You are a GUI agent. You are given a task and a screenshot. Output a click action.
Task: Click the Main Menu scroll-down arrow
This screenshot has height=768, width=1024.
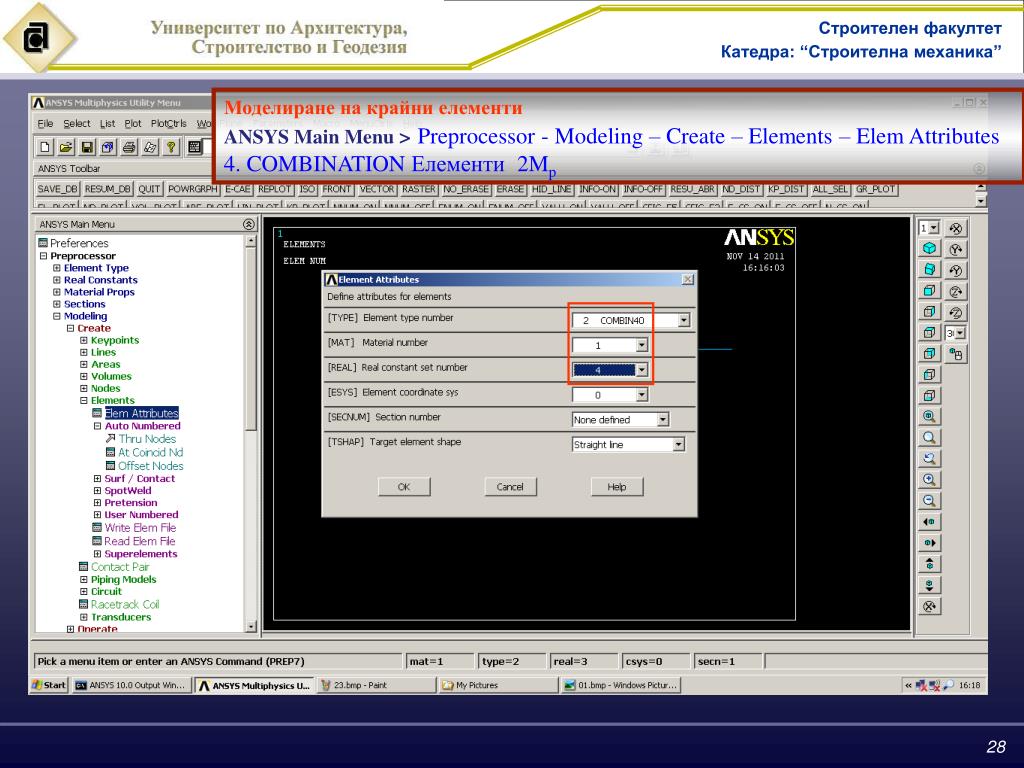click(251, 627)
